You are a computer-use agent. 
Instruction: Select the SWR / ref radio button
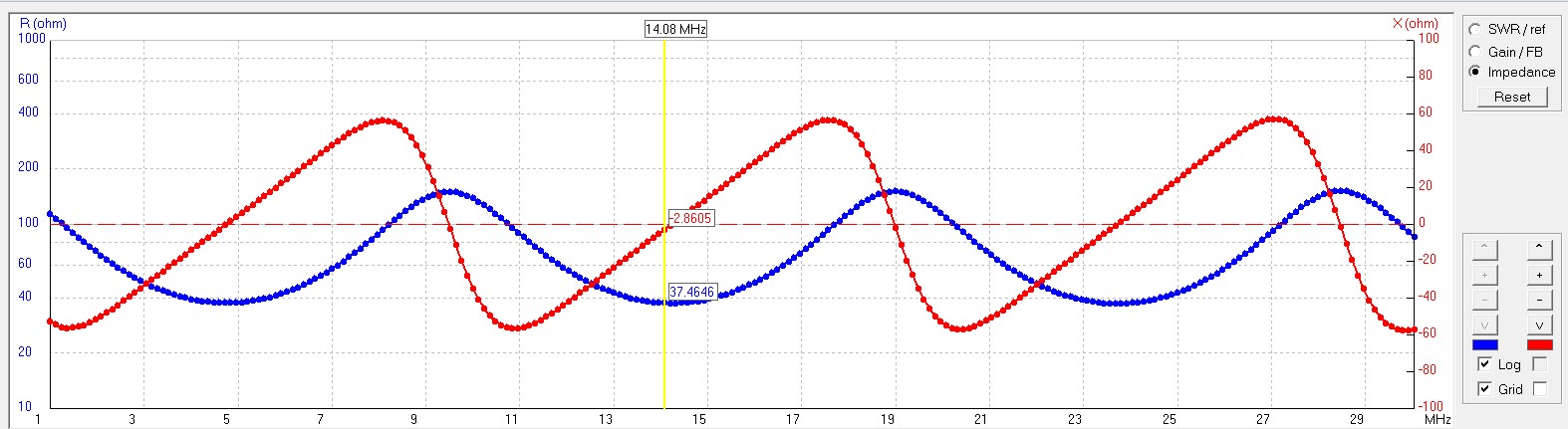click(1475, 29)
